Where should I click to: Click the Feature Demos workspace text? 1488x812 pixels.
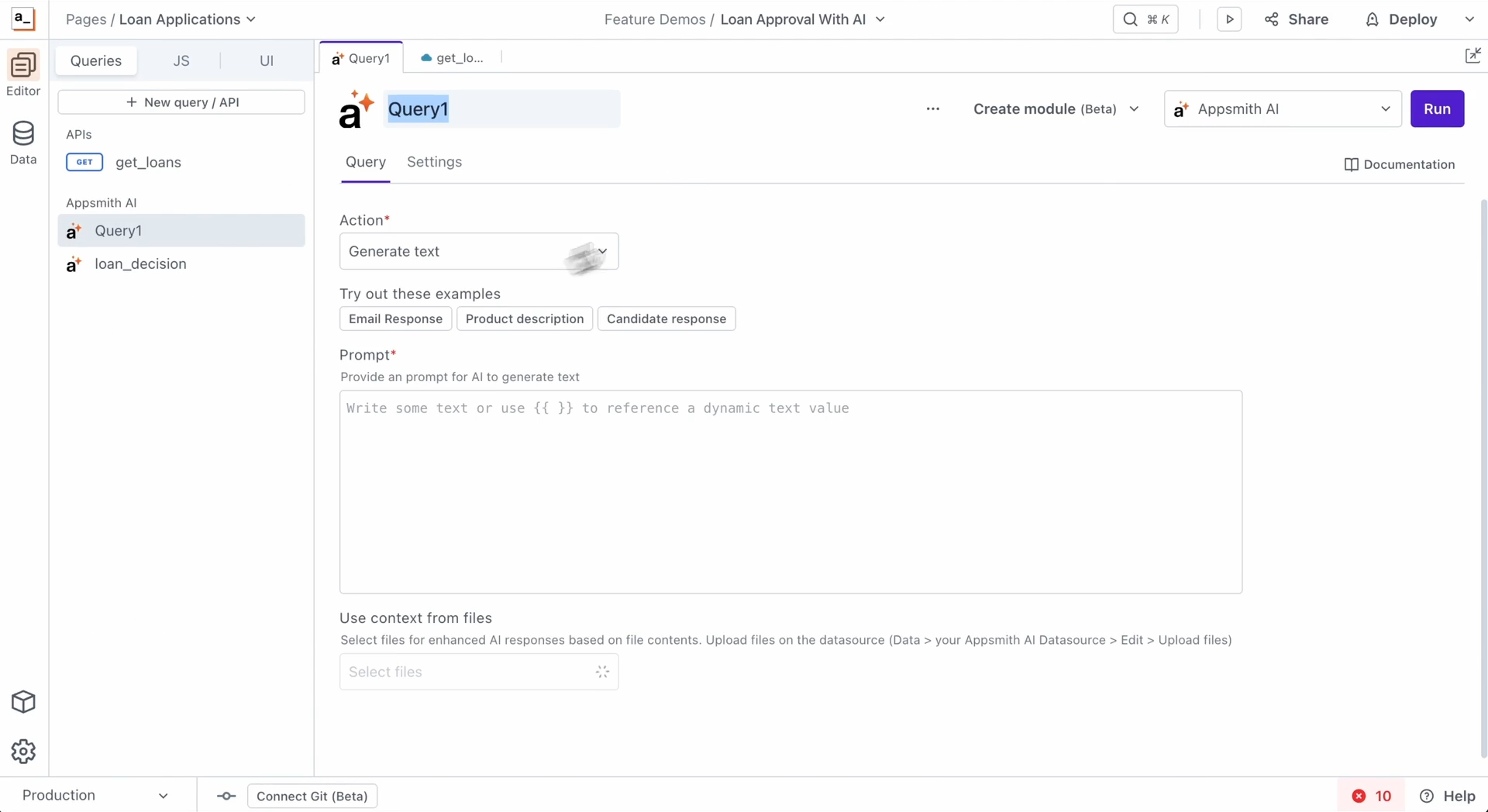[x=654, y=19]
